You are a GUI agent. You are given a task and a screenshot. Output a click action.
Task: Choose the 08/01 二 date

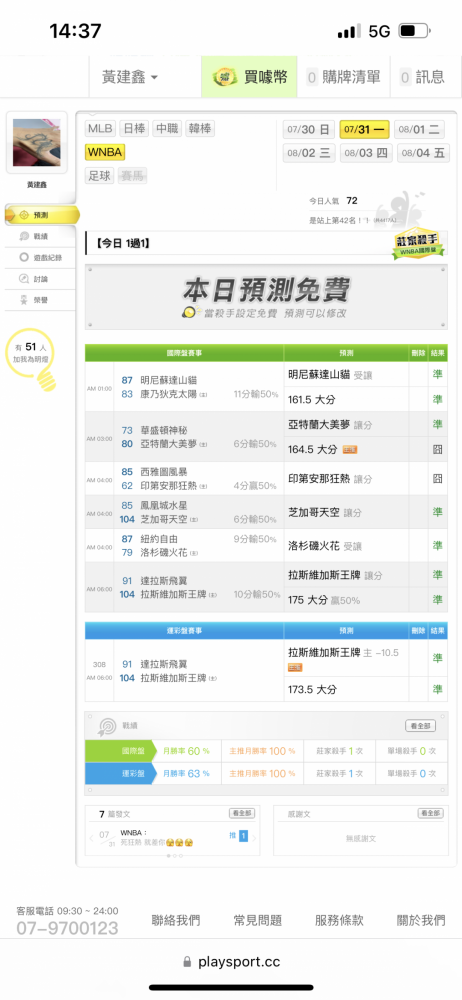419,129
